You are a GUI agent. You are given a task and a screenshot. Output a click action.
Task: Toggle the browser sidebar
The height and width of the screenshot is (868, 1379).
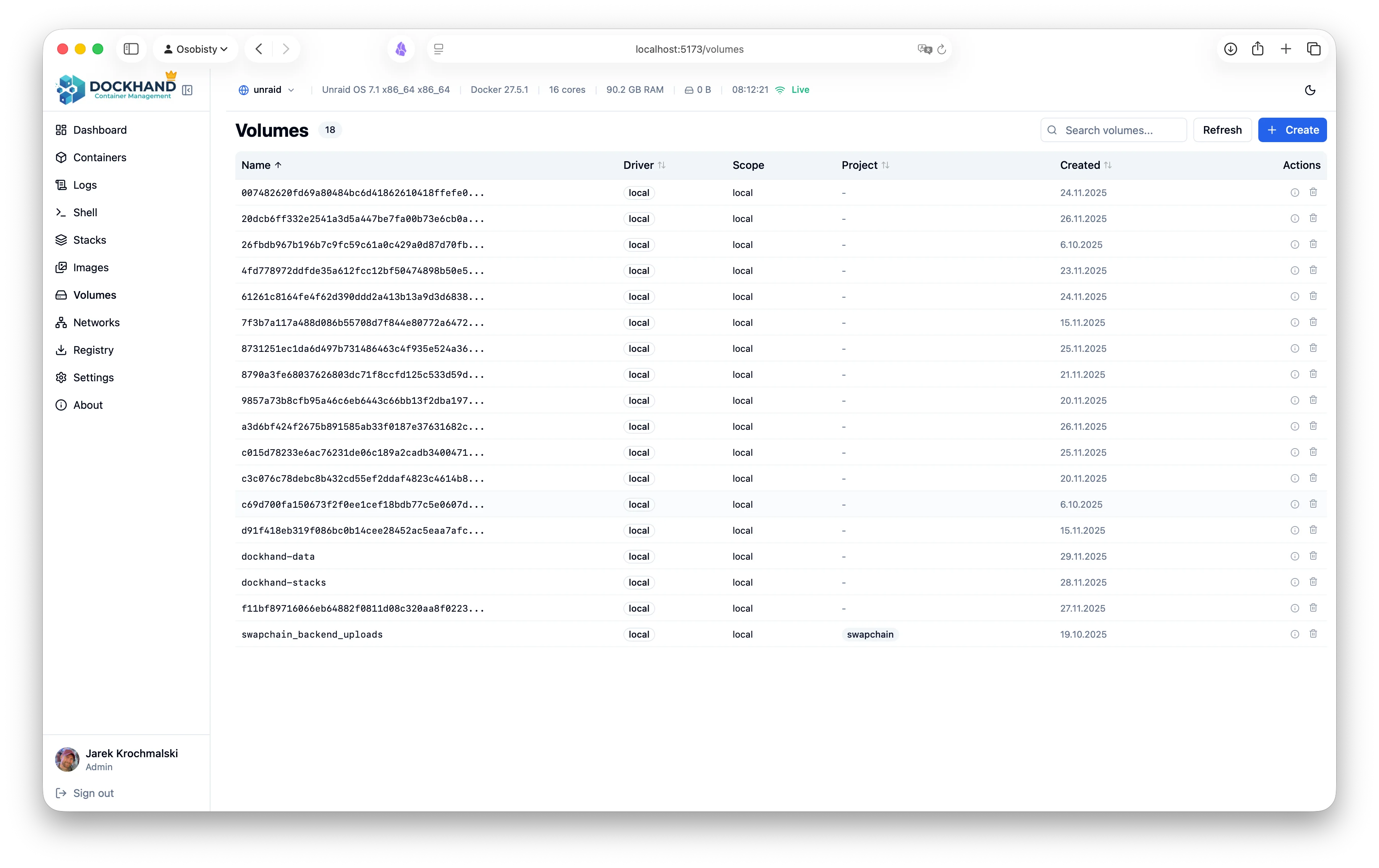131,49
